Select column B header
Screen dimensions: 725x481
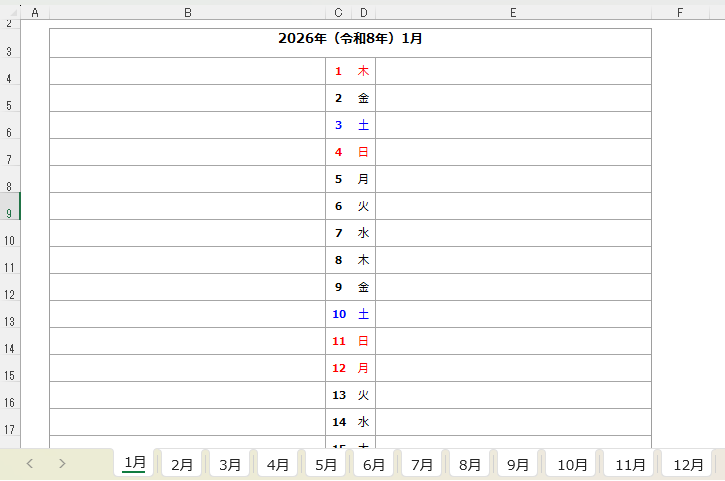point(187,12)
